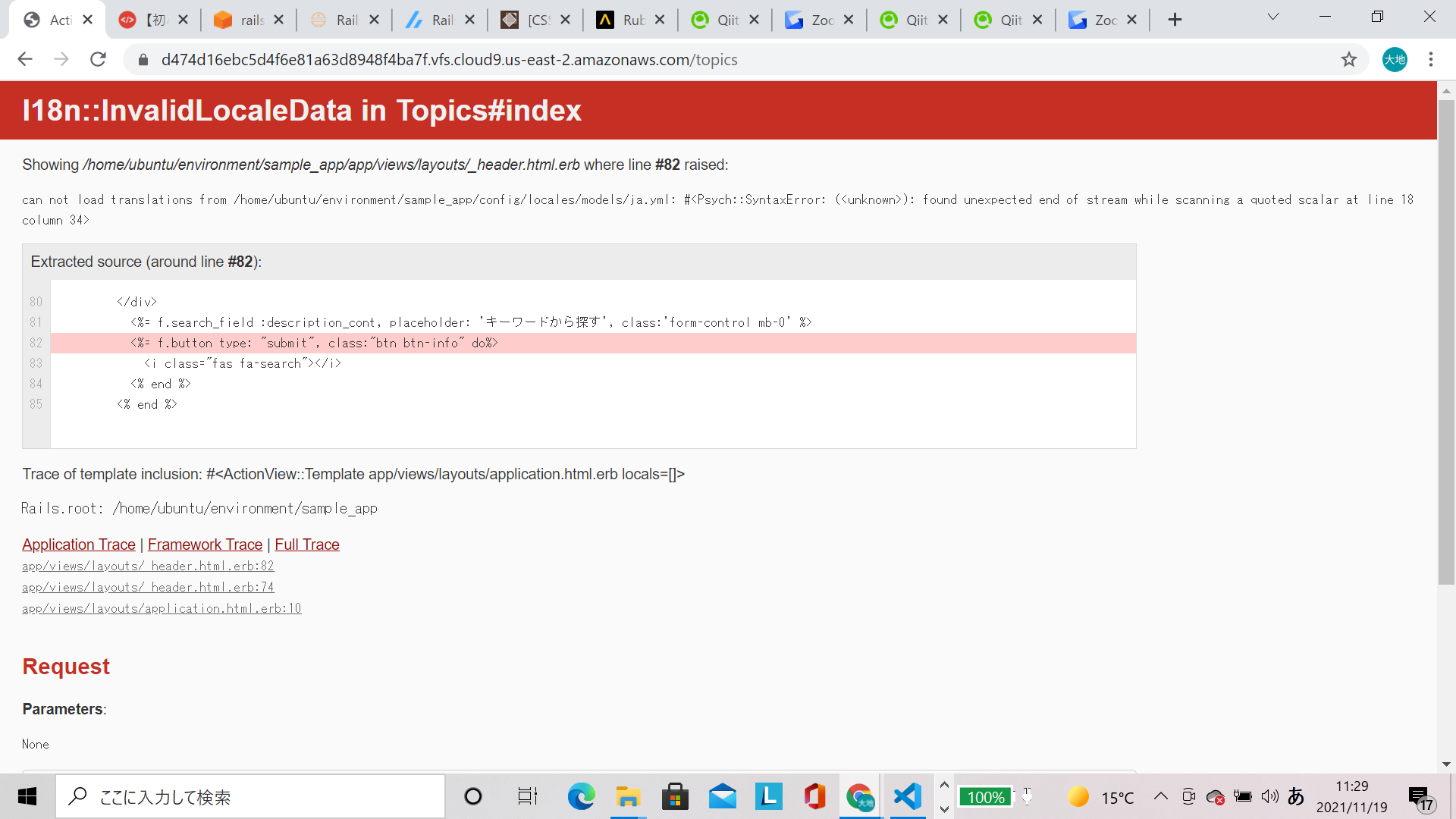Click the address bar URL
The height and width of the screenshot is (819, 1456).
coord(449,59)
